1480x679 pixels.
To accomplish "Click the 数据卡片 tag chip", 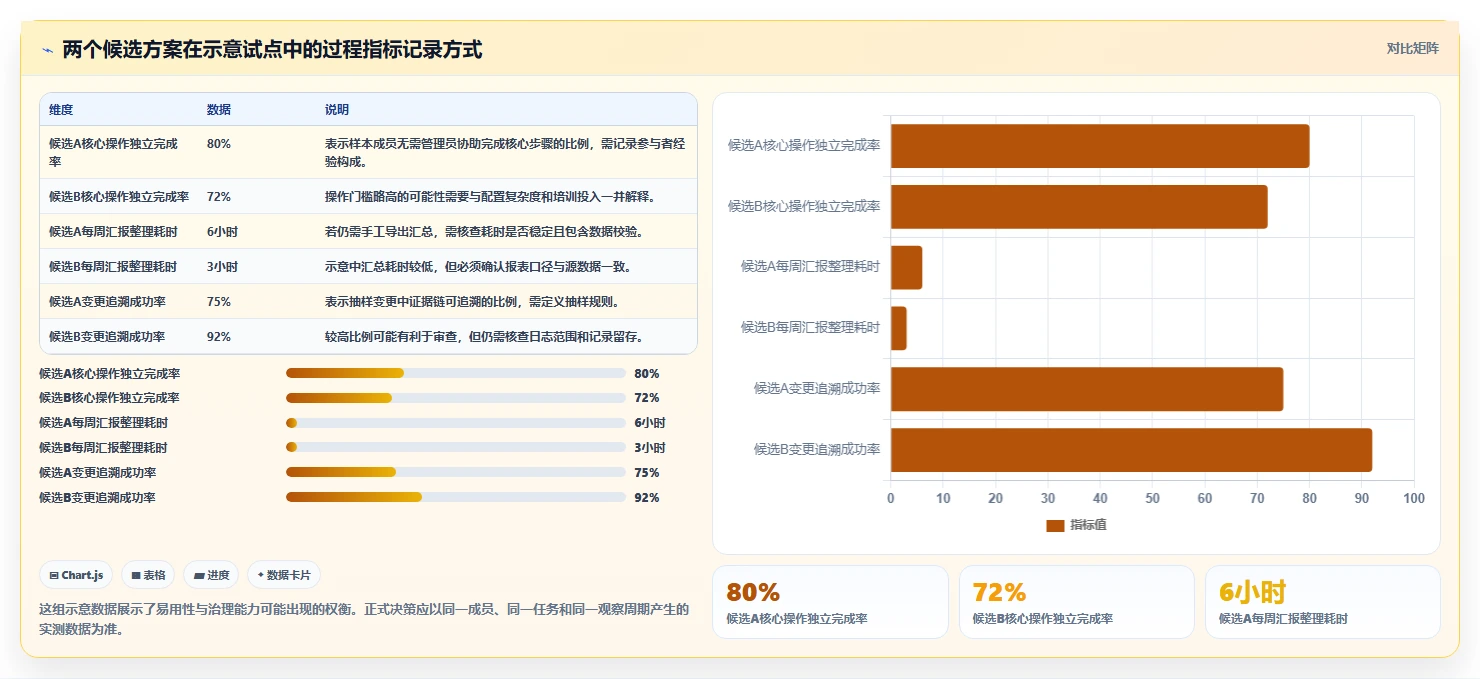I will pos(284,575).
